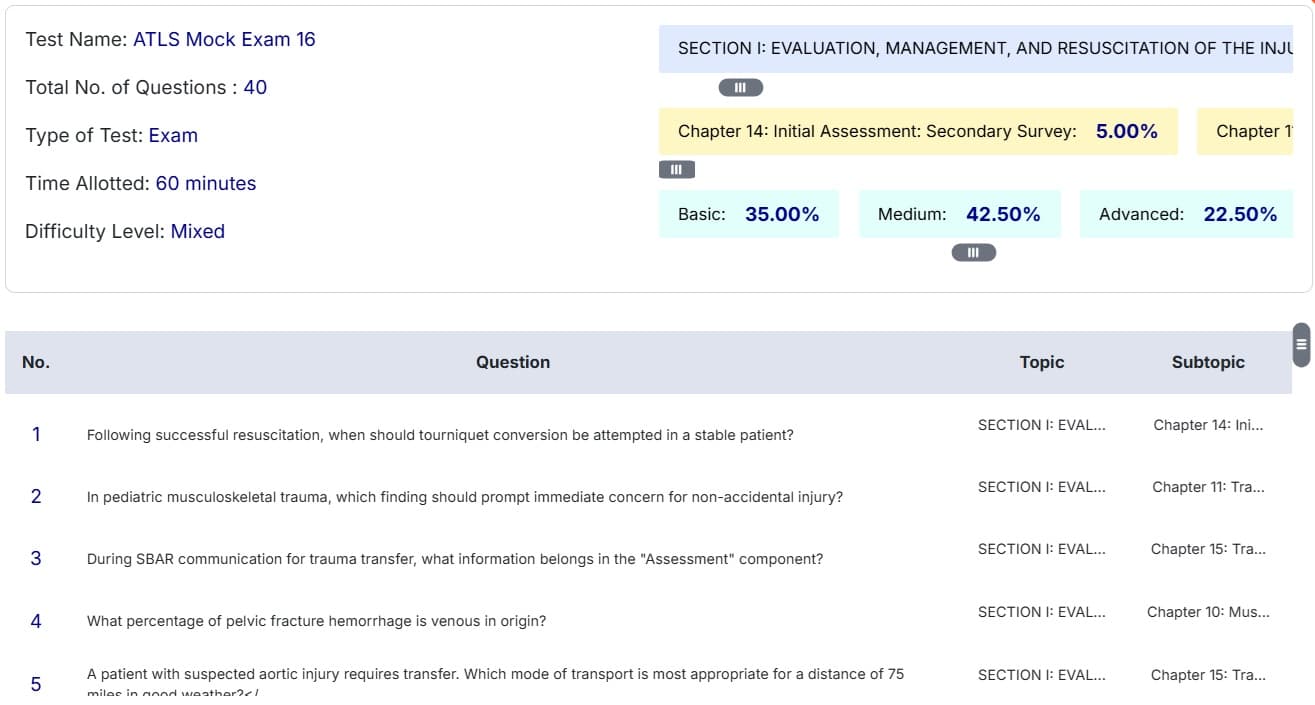1315x705 pixels.
Task: Select the "Mixed" difficulty level text
Action: pos(197,231)
